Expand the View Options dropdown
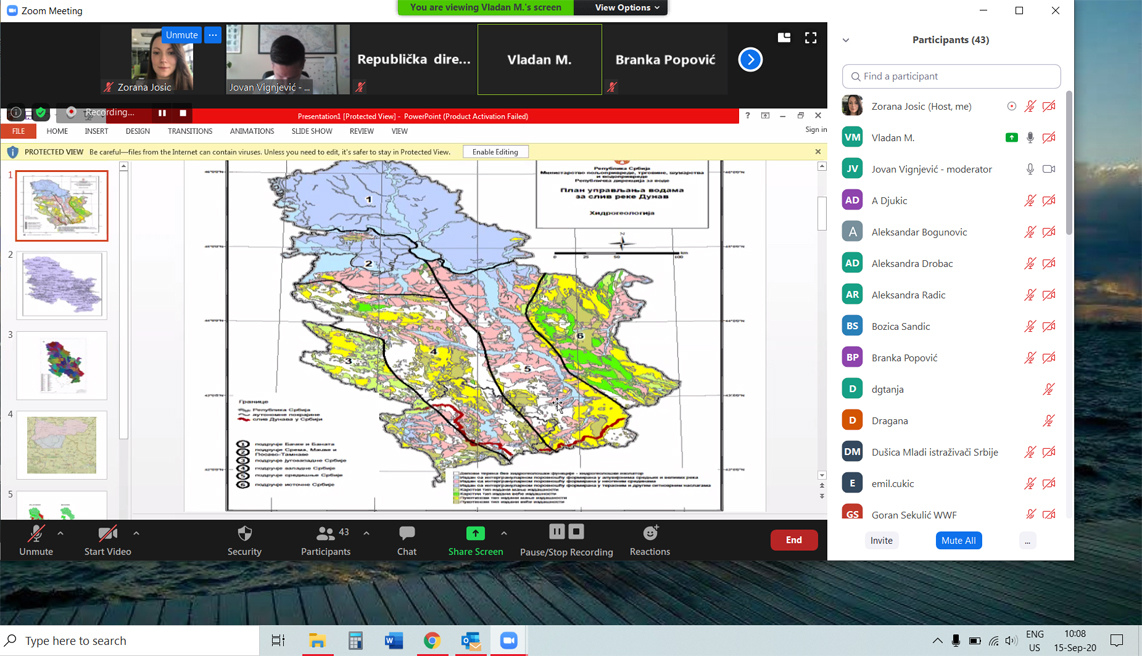The width and height of the screenshot is (1142, 656). pos(627,8)
